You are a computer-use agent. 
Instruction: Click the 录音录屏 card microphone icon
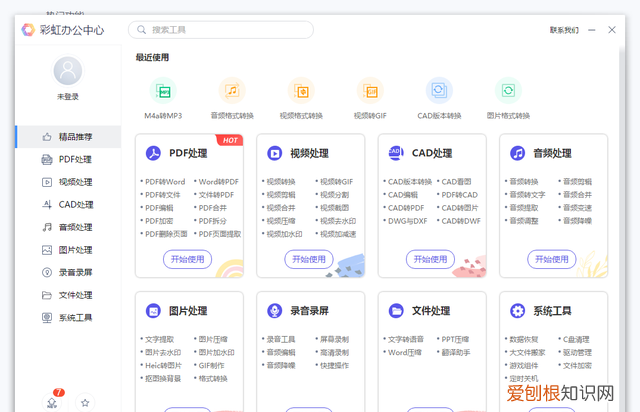pyautogui.click(x=275, y=311)
